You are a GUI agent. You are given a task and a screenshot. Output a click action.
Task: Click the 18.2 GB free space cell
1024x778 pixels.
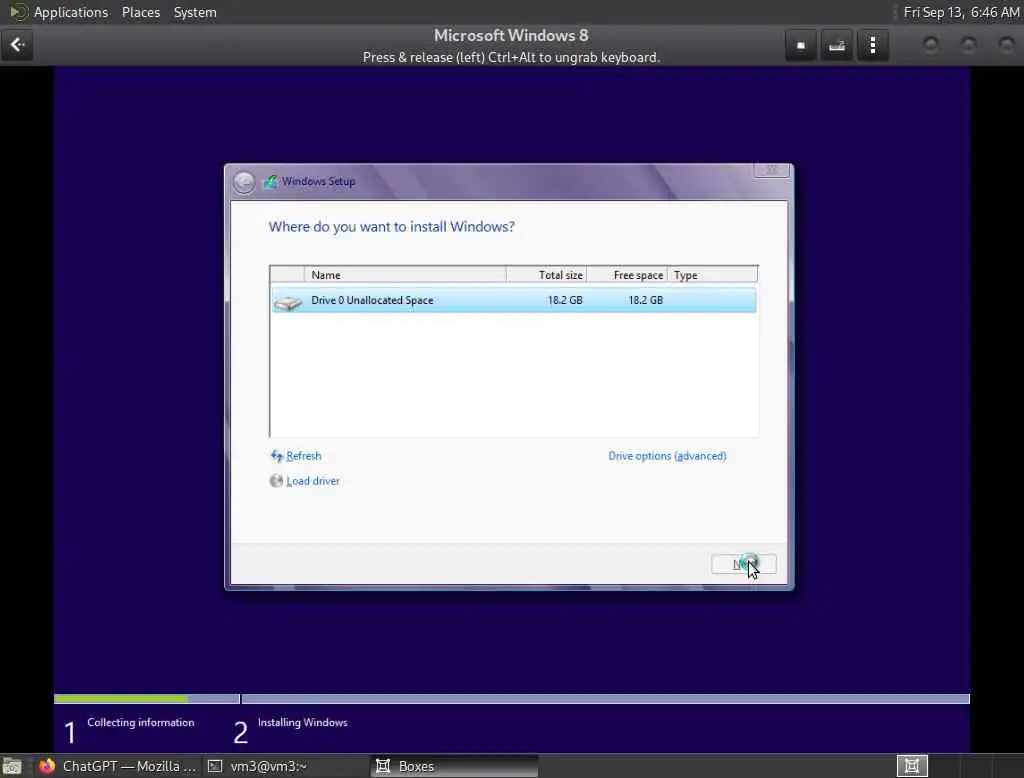coord(645,300)
